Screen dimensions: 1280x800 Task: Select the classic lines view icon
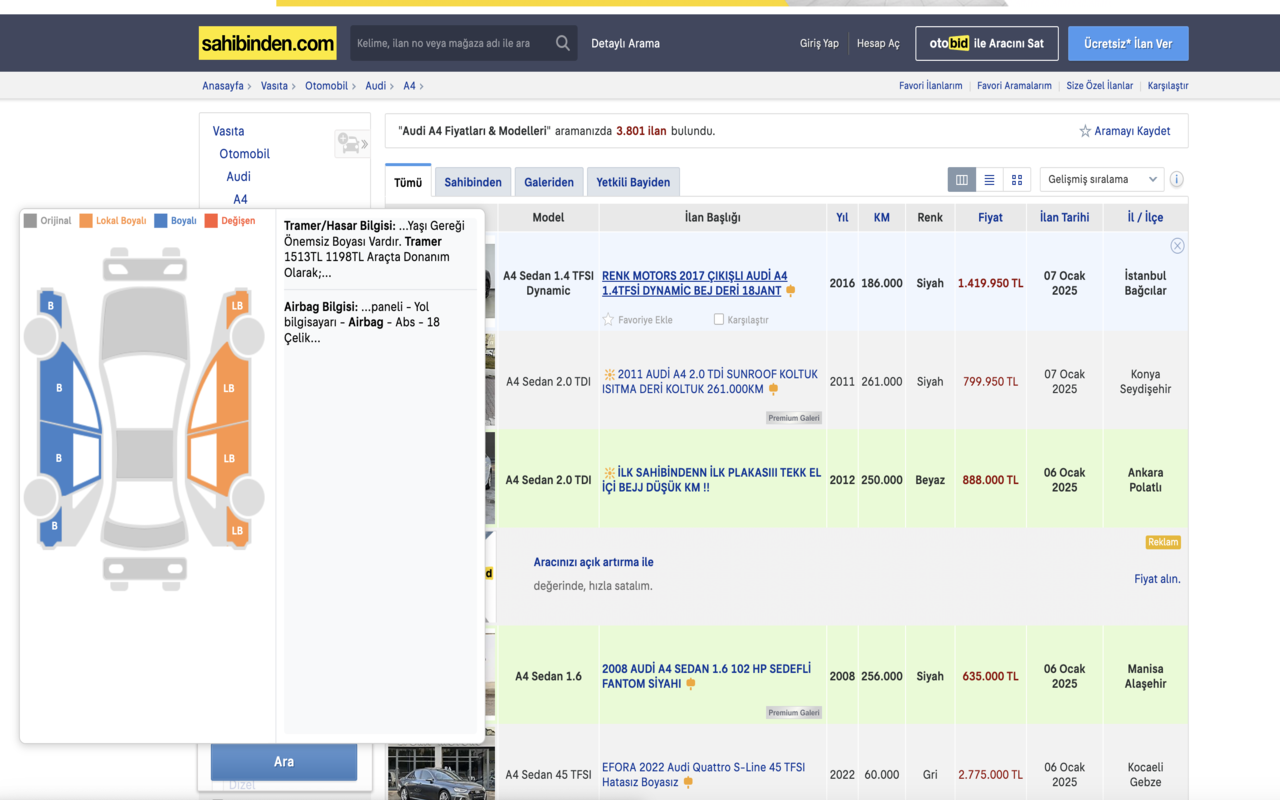pos(989,180)
